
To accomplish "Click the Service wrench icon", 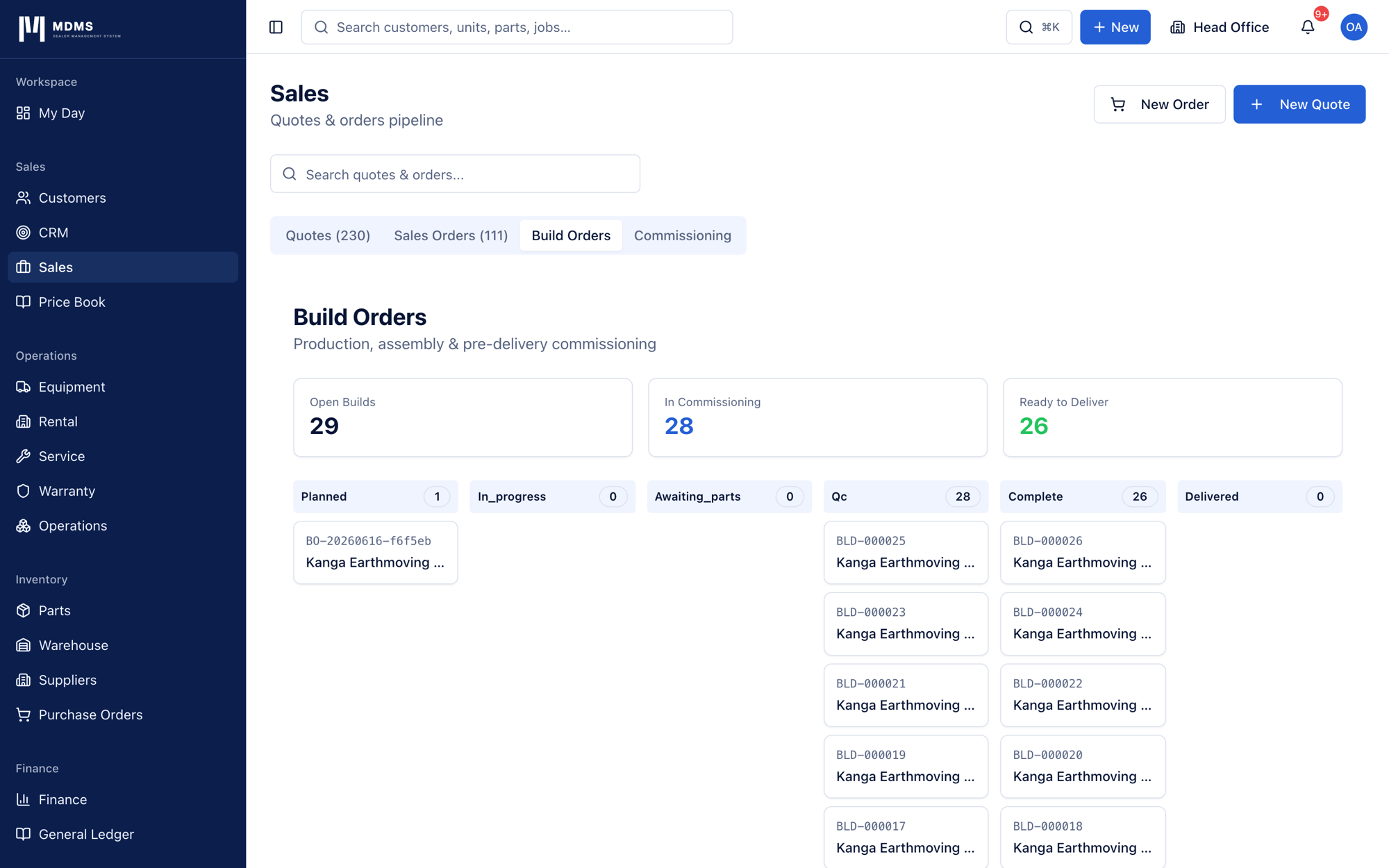I will 24,456.
